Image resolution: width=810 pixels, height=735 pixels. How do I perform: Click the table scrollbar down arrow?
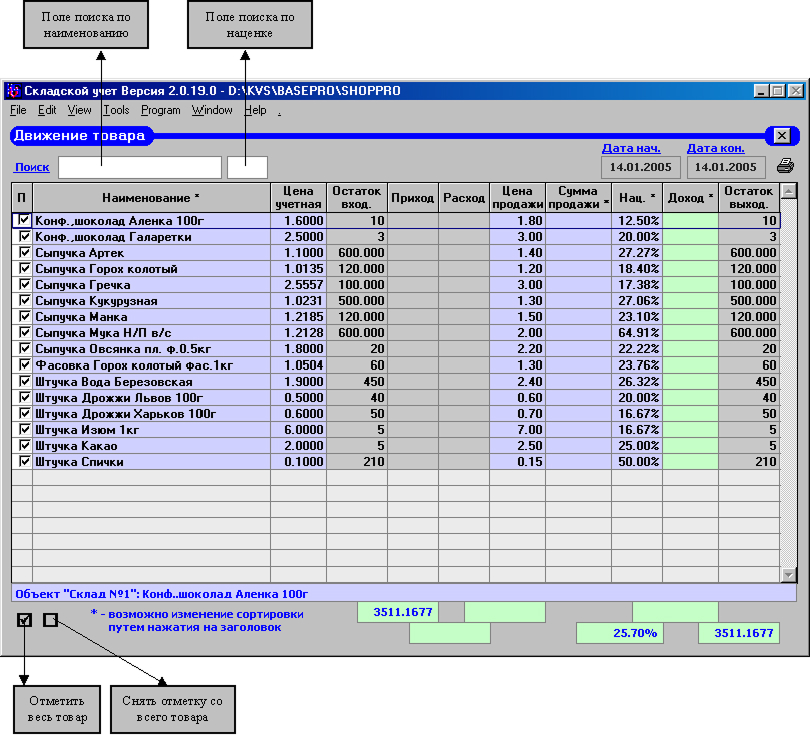click(789, 574)
